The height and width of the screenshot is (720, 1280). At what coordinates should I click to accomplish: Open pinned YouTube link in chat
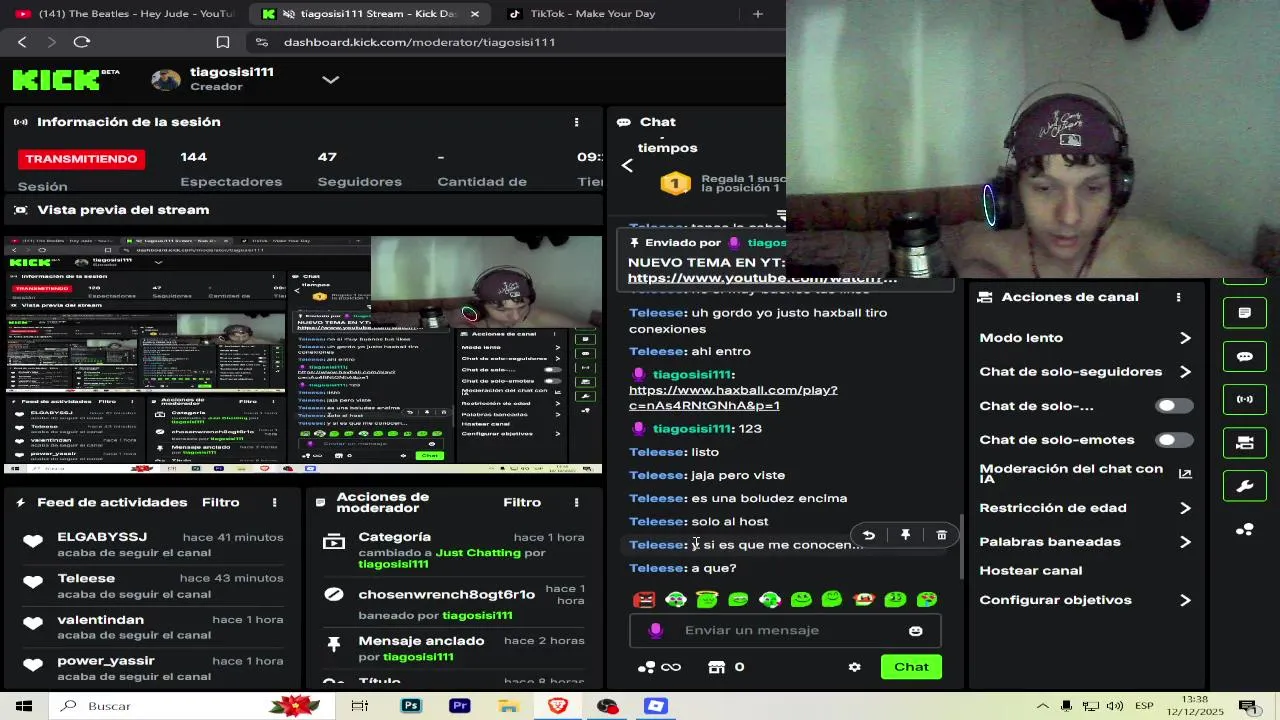point(762,278)
